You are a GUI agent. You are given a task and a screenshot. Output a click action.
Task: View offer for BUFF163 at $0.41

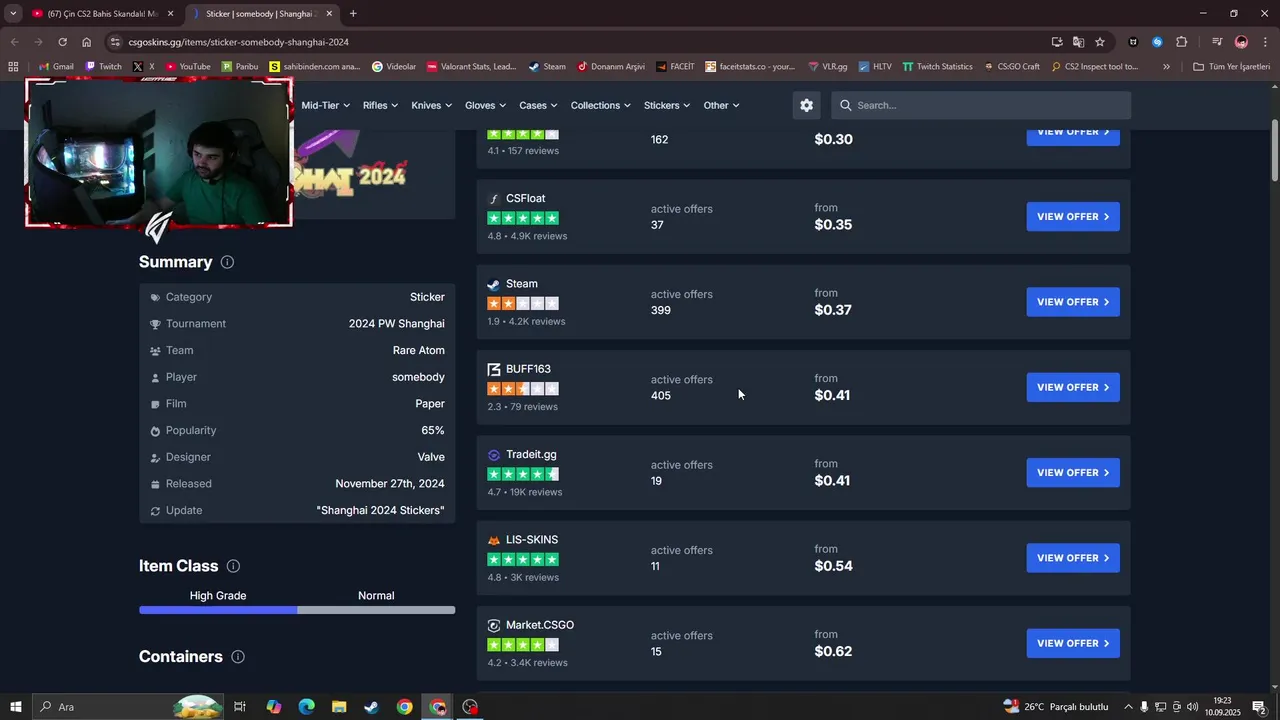click(1073, 387)
